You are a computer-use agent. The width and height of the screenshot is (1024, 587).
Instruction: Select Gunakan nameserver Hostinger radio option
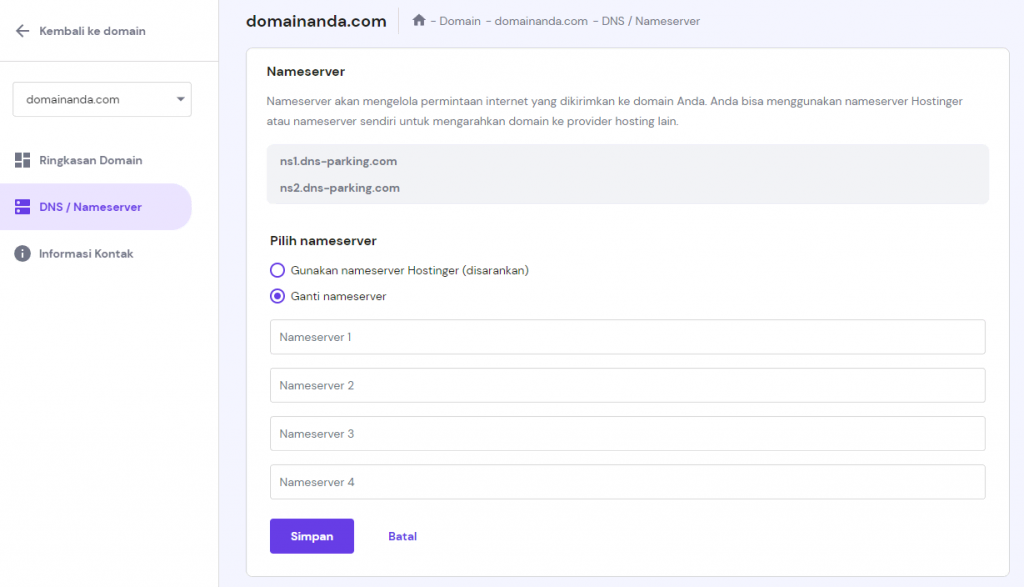point(278,270)
